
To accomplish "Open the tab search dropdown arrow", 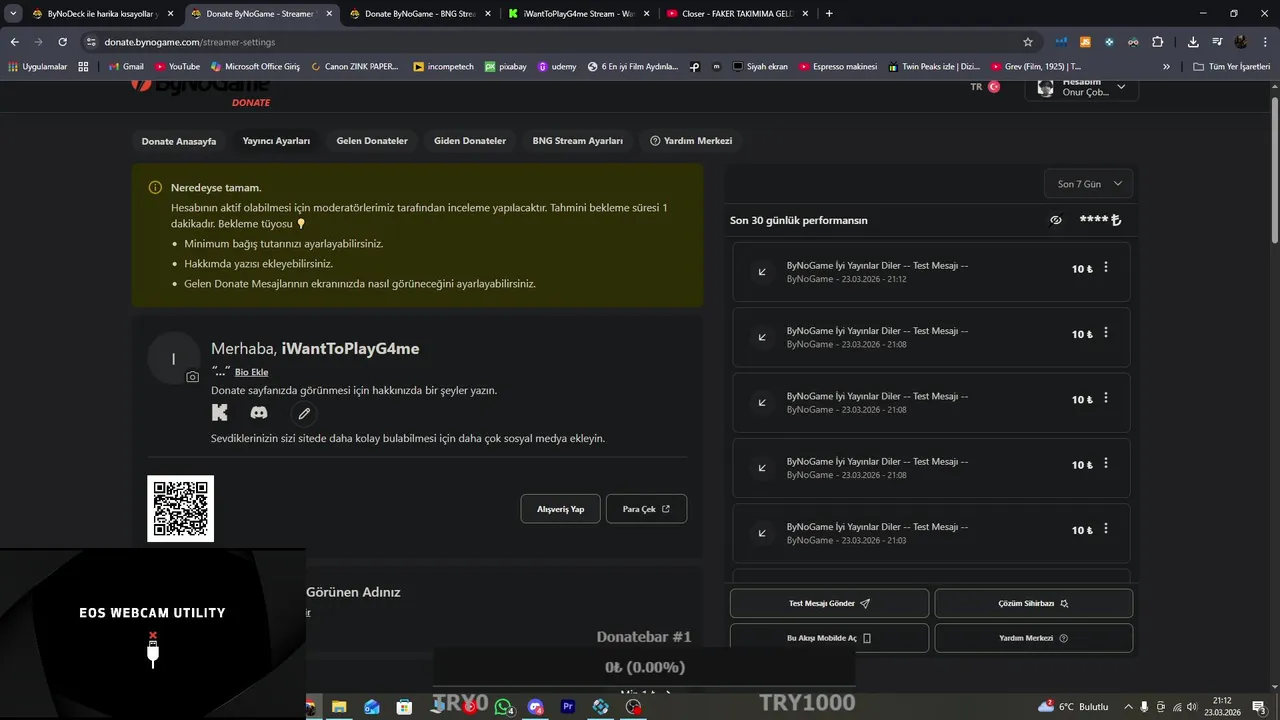I will (14, 14).
